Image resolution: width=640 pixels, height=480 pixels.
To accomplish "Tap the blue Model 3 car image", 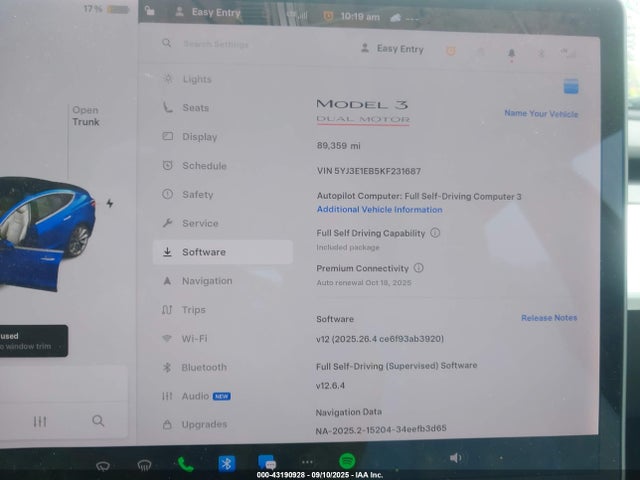I will [47, 233].
